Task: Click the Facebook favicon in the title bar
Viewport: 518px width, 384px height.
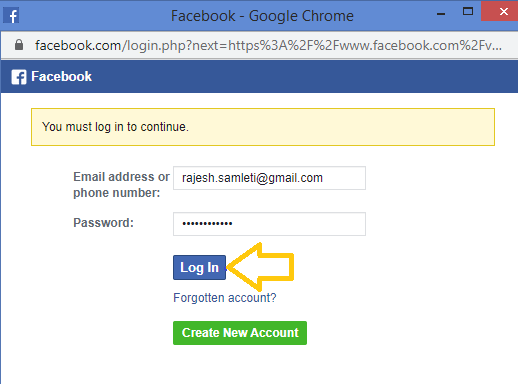Action: (x=11, y=16)
